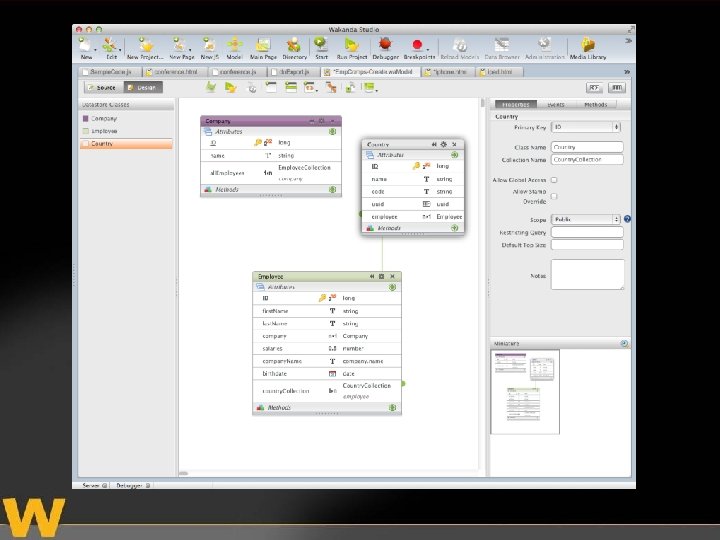Open the Debugger tab in status bar

[x=133, y=485]
